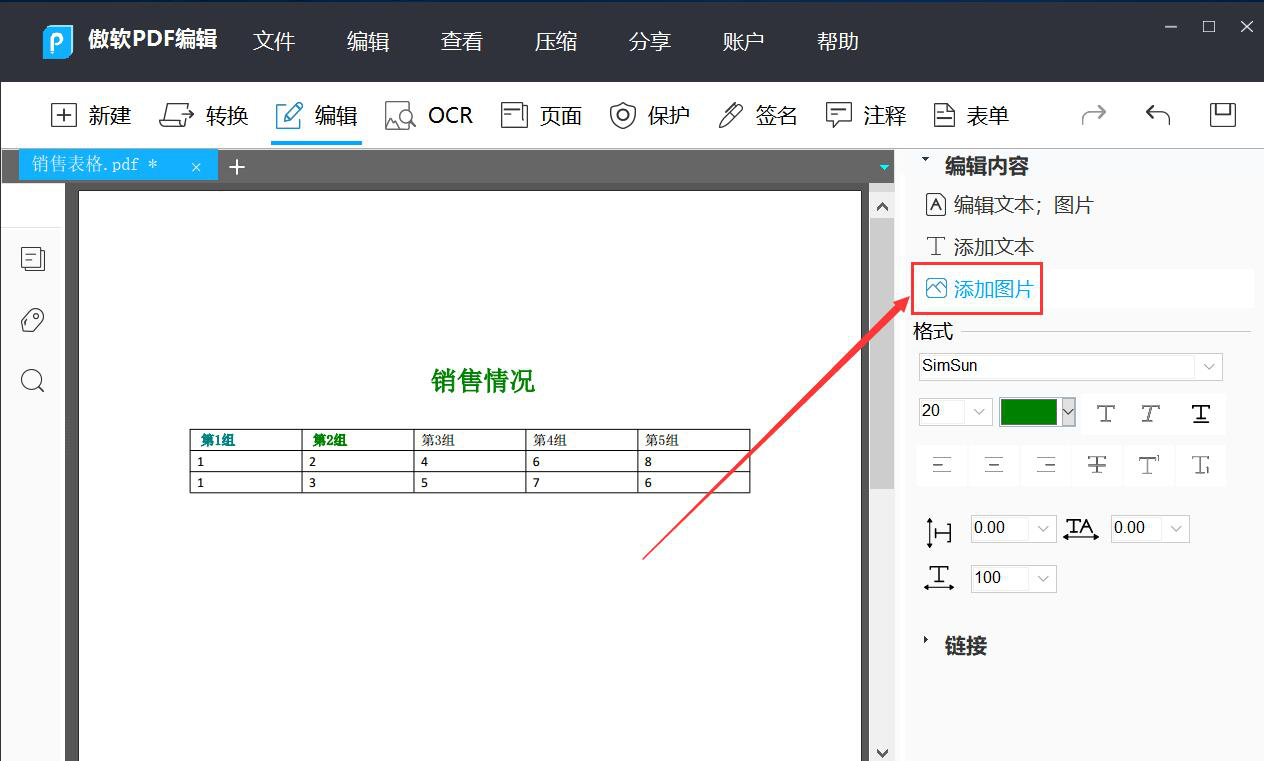1264x761 pixels.
Task: Click the horizontal scale T icon
Action: pos(939,577)
